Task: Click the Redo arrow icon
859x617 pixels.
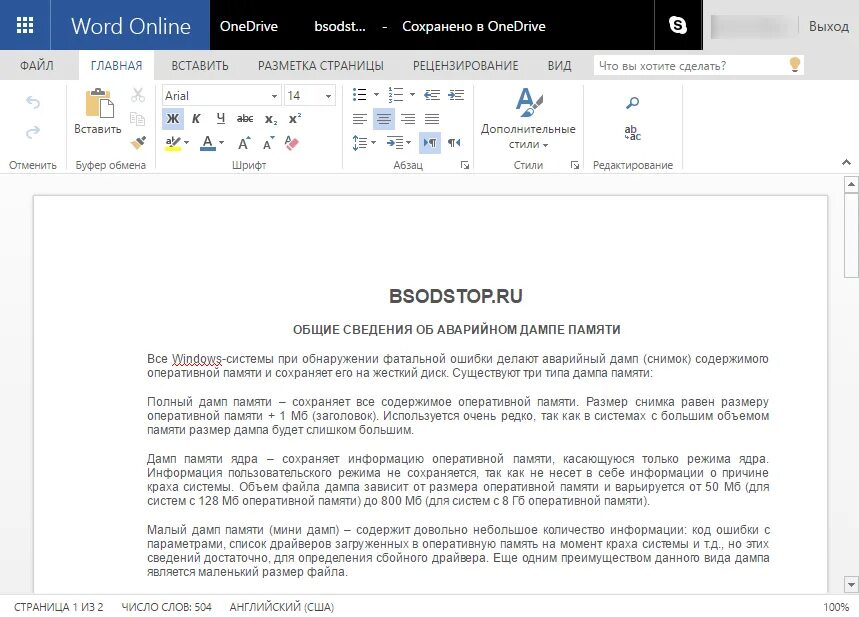Action: 33,132
